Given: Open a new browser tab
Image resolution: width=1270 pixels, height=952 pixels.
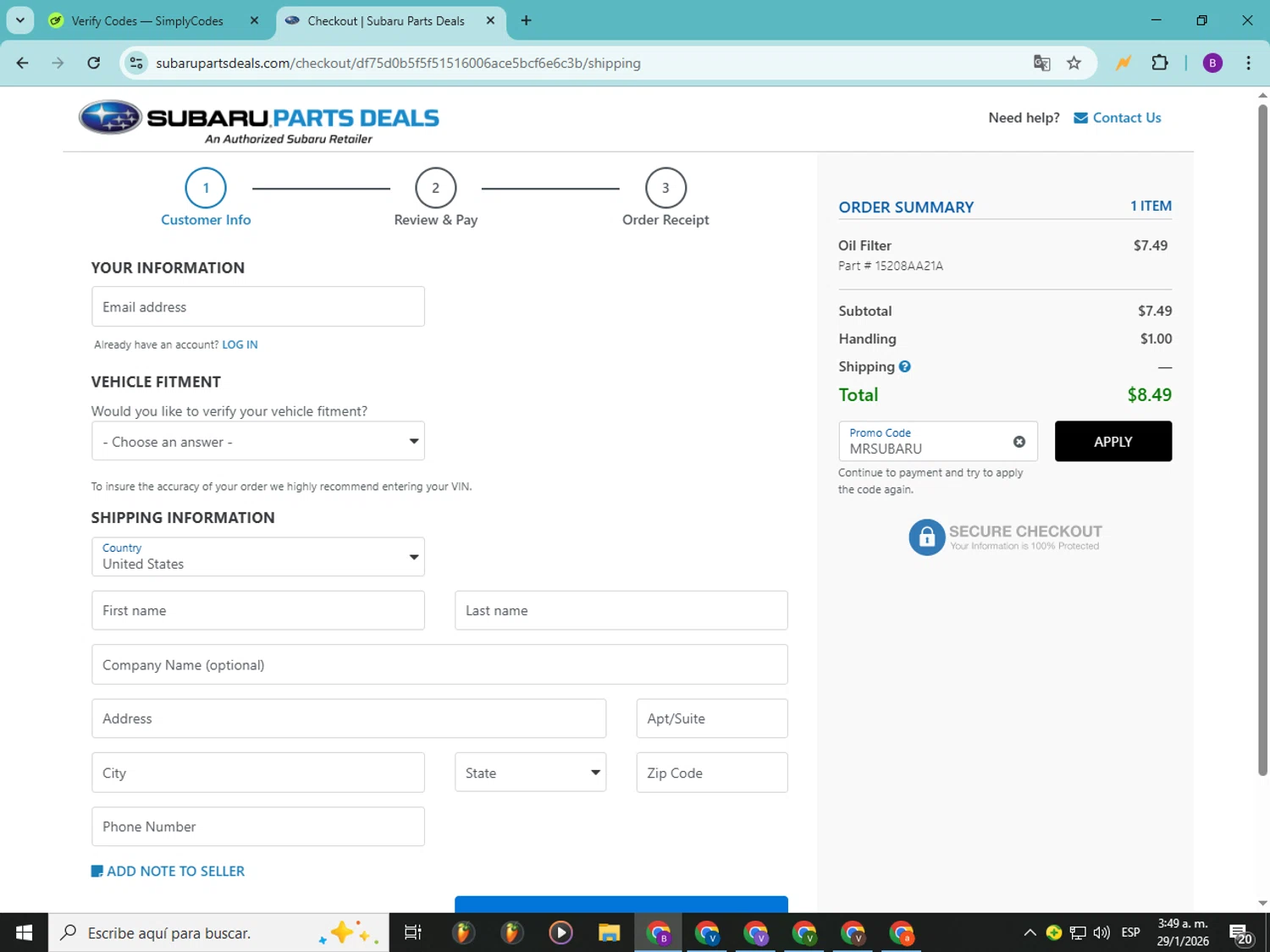Looking at the screenshot, I should 527,21.
